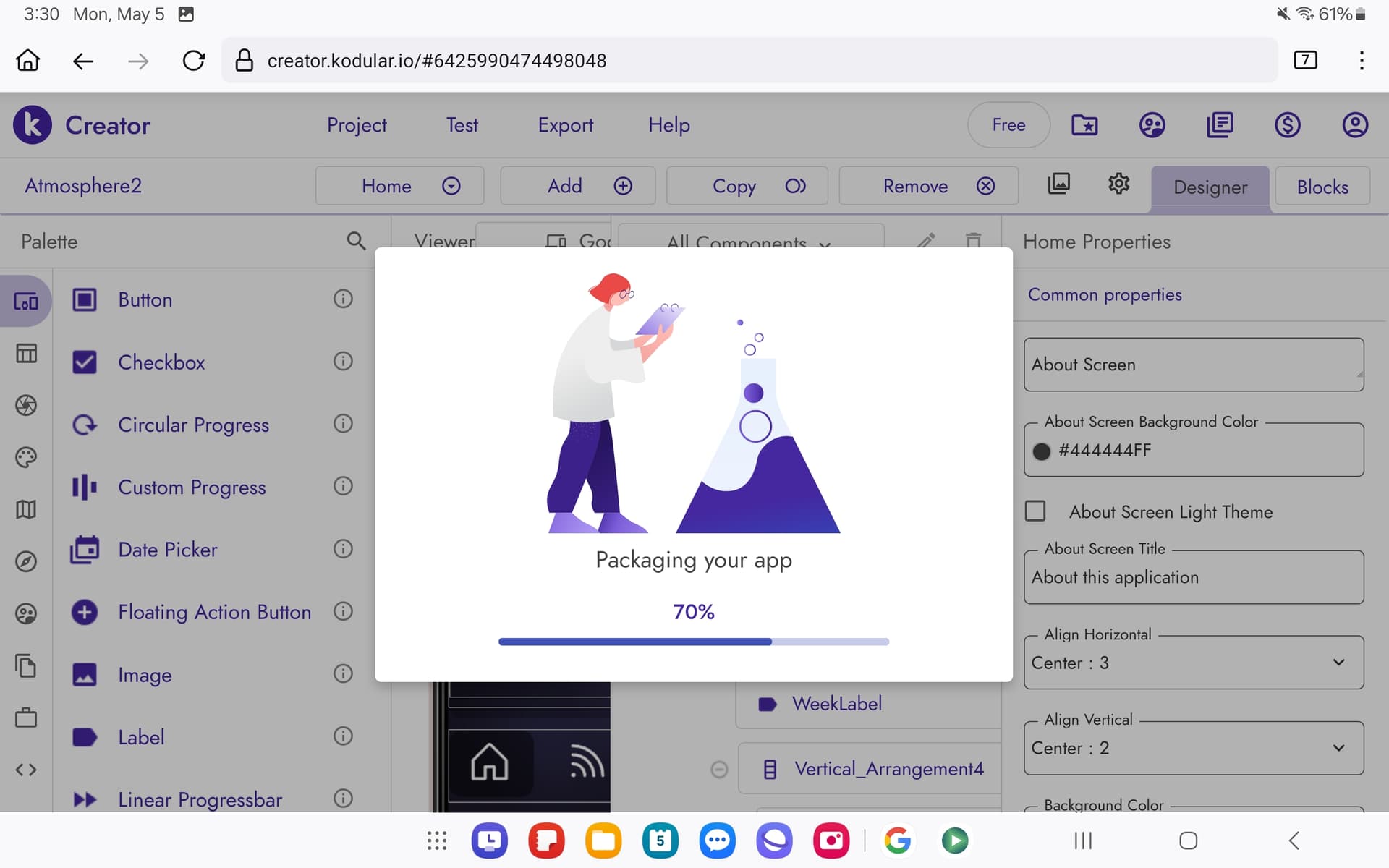Open the project settings gear icon

tap(1118, 184)
